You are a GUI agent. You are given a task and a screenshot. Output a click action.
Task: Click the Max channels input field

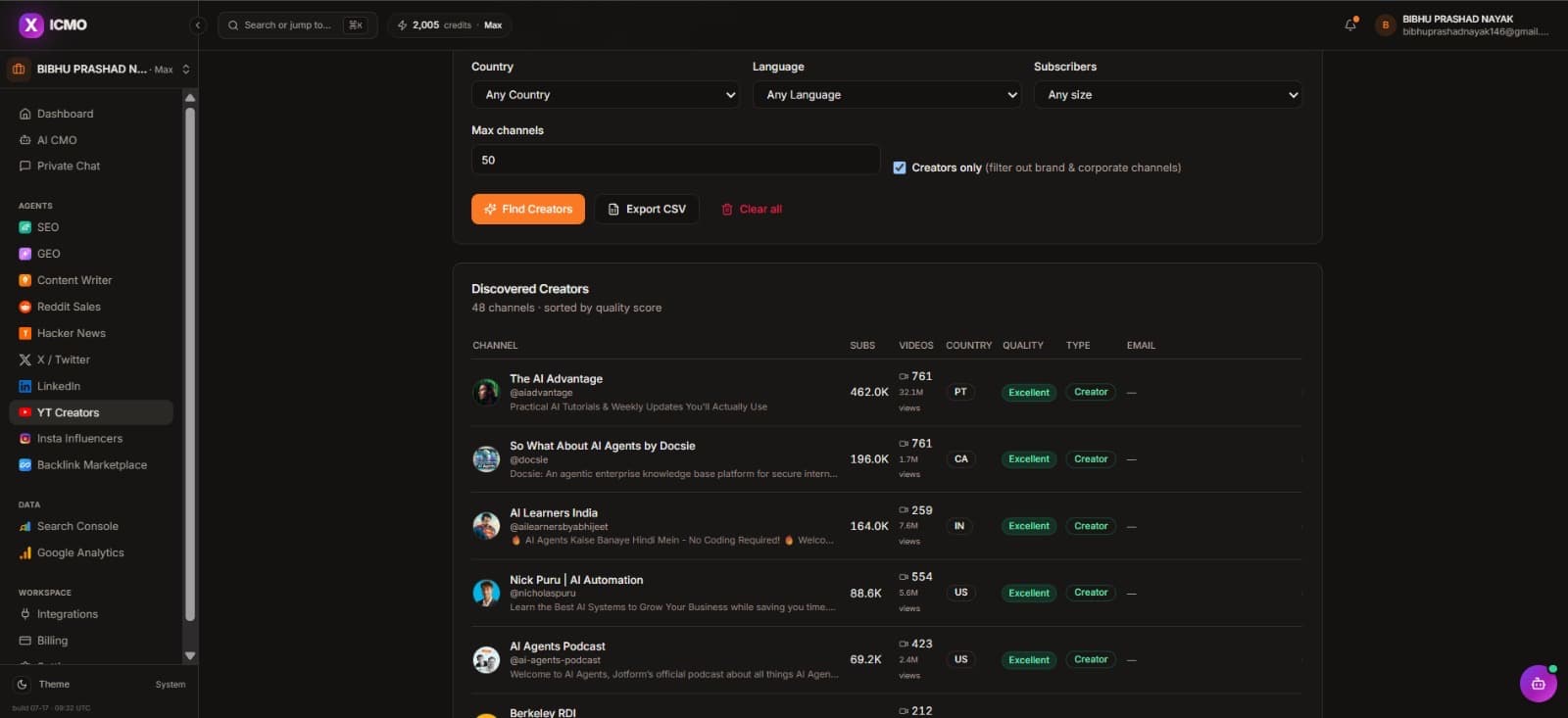coord(676,160)
